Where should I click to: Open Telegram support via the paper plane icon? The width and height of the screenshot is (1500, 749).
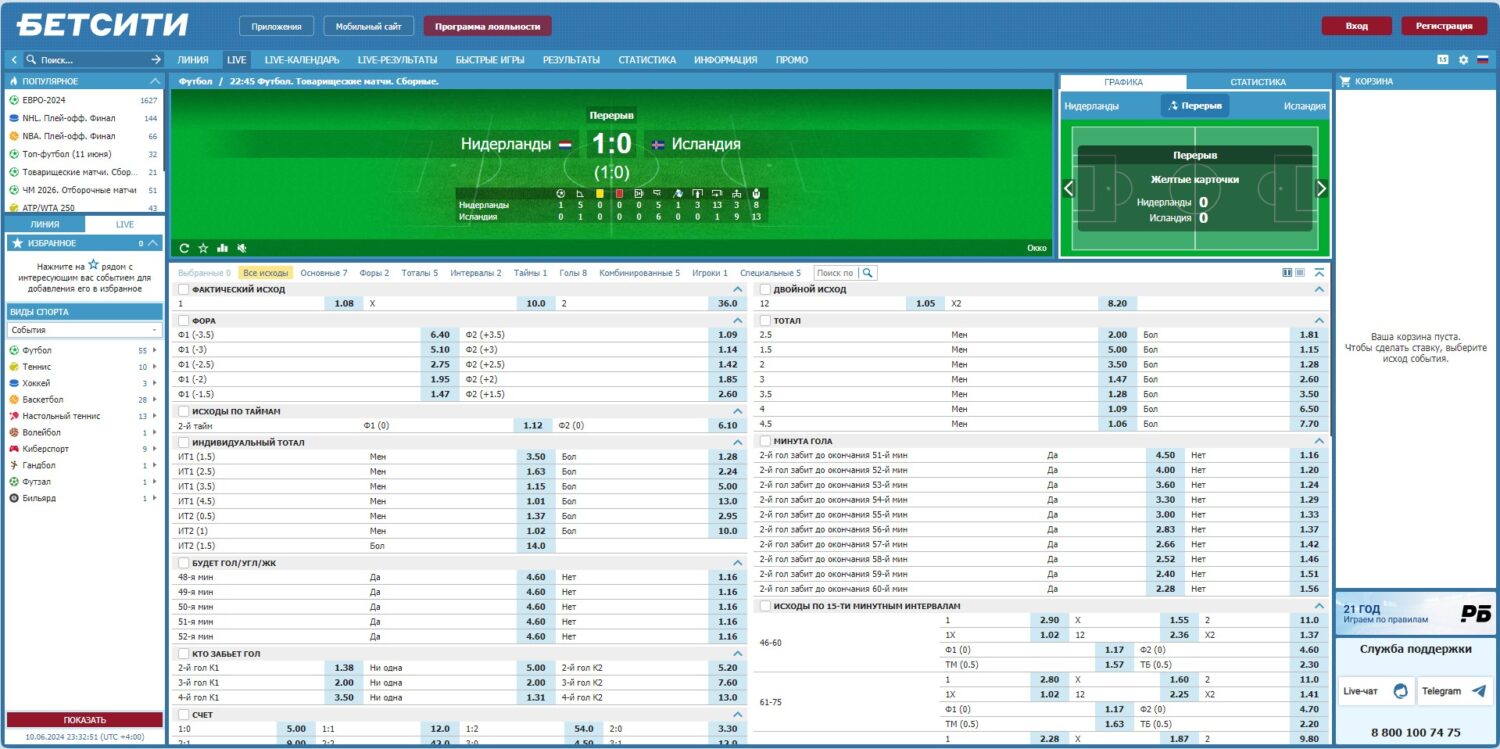pos(1478,691)
